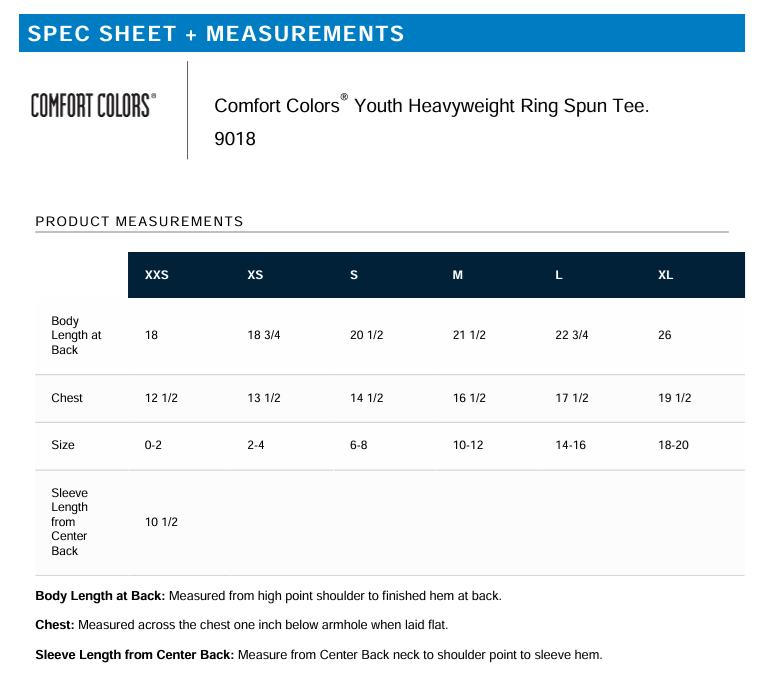Viewport: 761px width, 674px height.
Task: Click the Chest measurement definition note
Action: point(242,625)
